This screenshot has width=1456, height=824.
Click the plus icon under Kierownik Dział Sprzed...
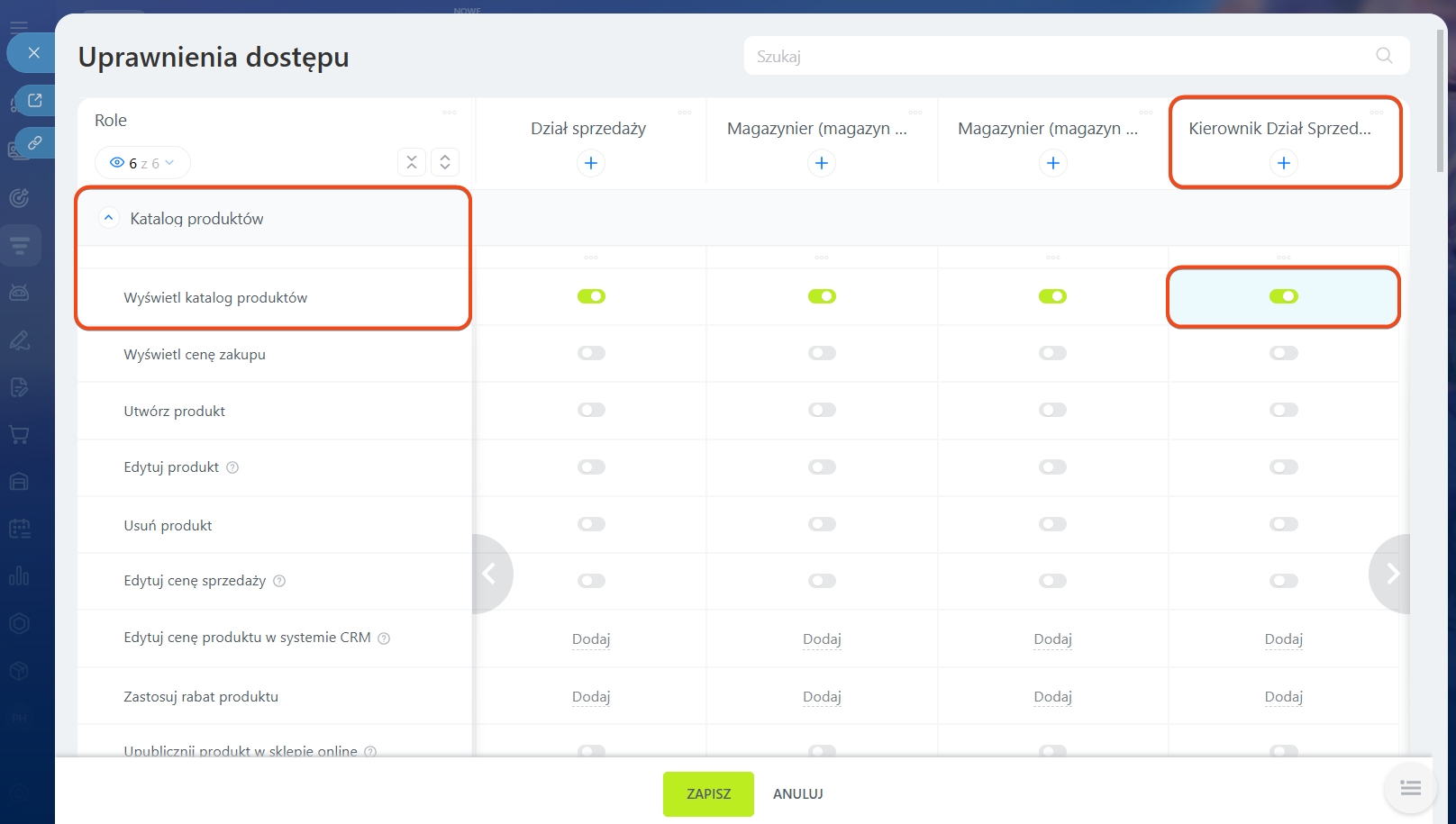(x=1283, y=163)
